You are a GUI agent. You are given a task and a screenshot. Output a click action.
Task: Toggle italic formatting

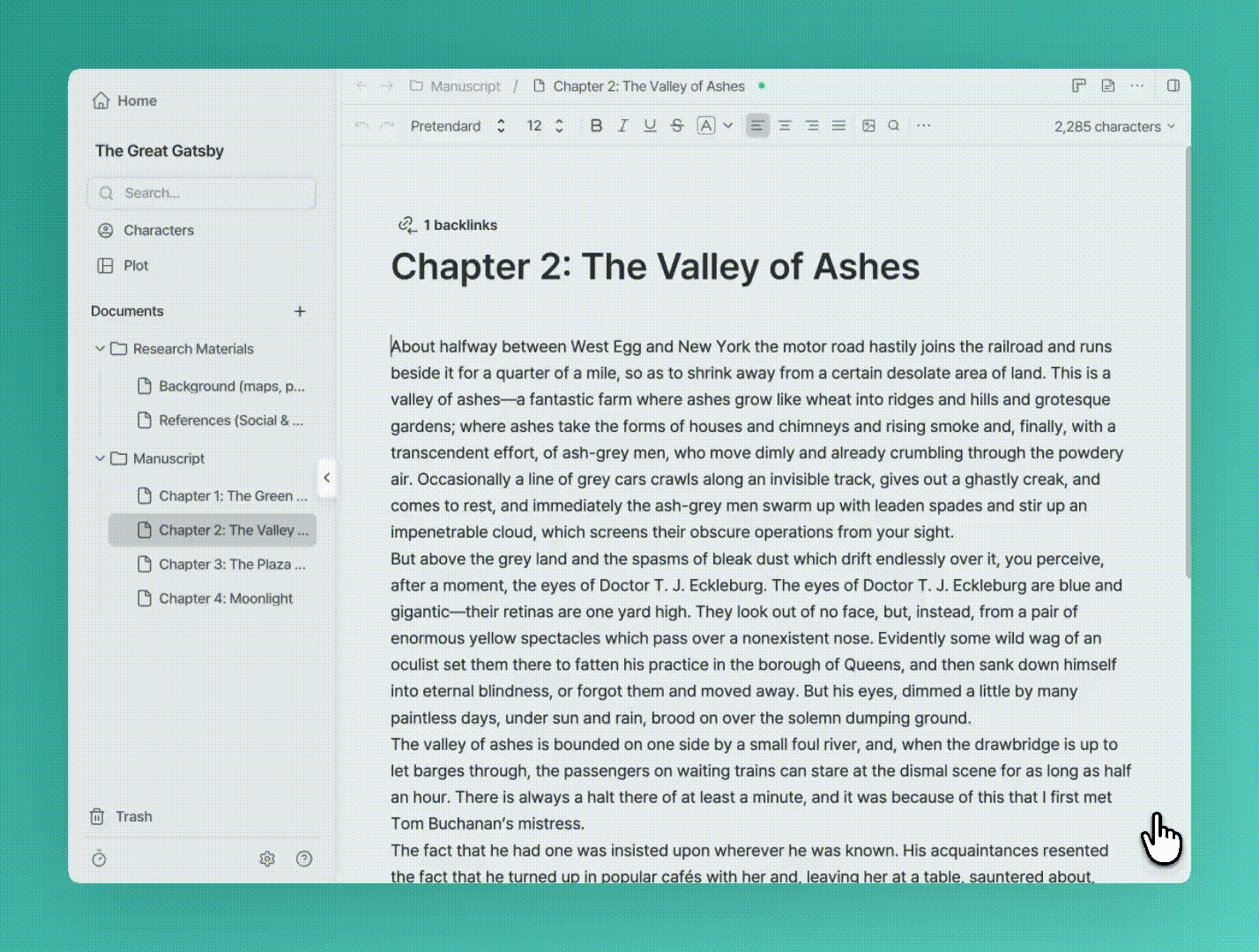623,125
